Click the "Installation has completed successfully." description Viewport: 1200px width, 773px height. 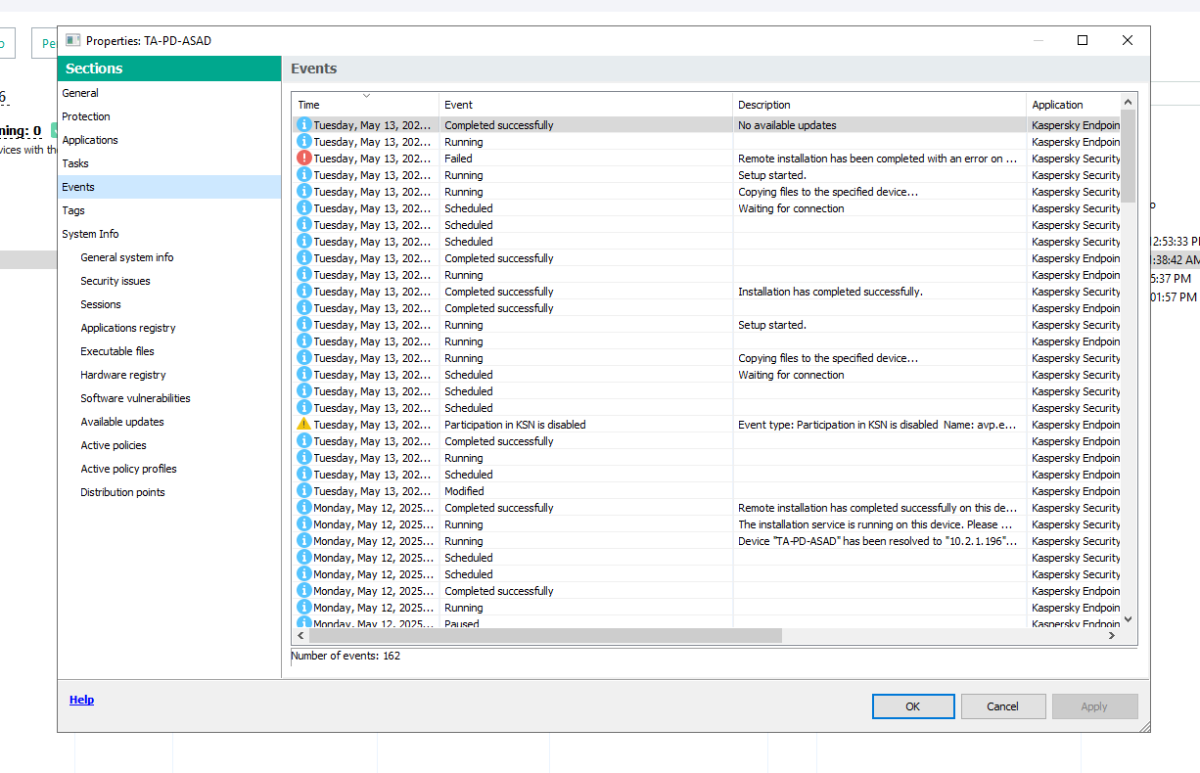tap(830, 291)
